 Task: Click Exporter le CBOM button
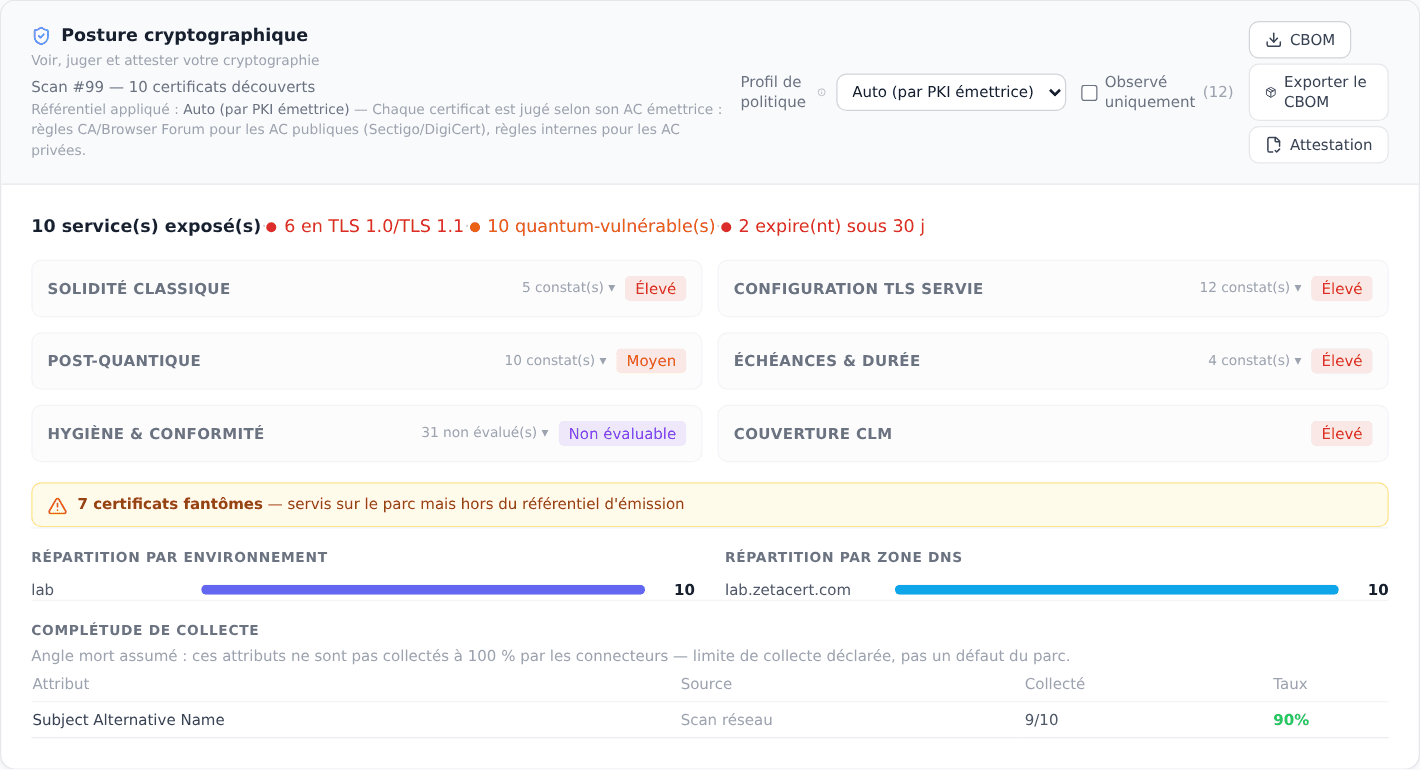coord(1318,92)
